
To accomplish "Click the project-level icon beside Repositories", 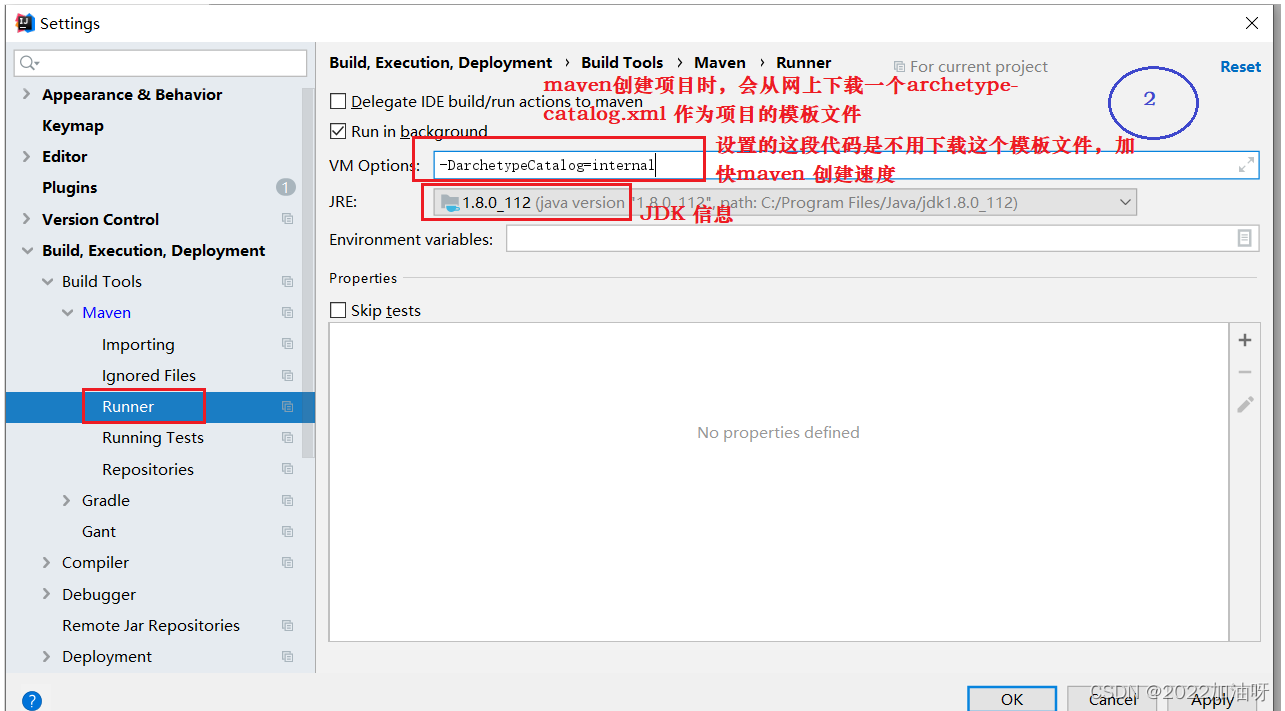I will (288, 469).
